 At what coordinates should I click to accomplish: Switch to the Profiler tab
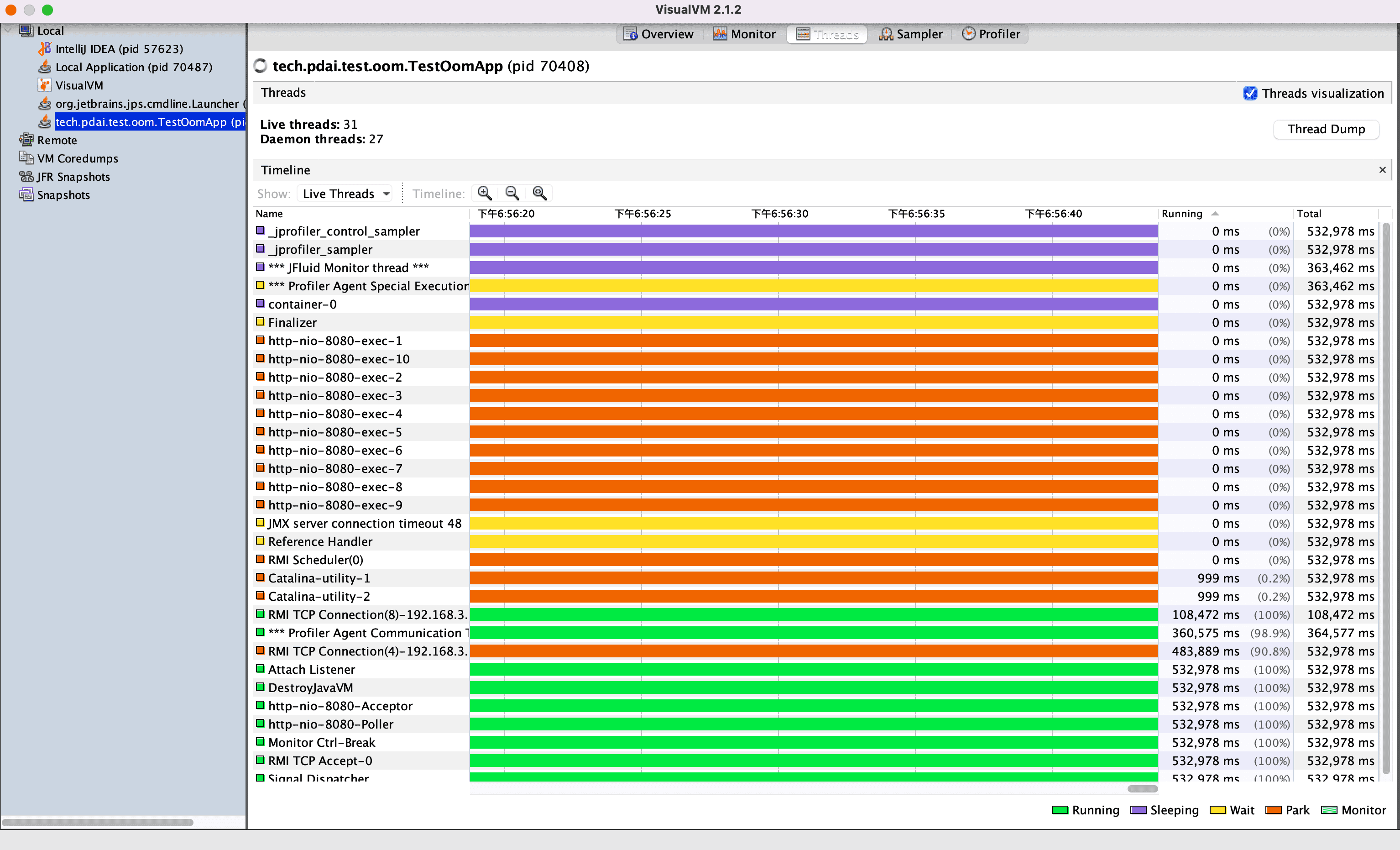click(x=991, y=34)
